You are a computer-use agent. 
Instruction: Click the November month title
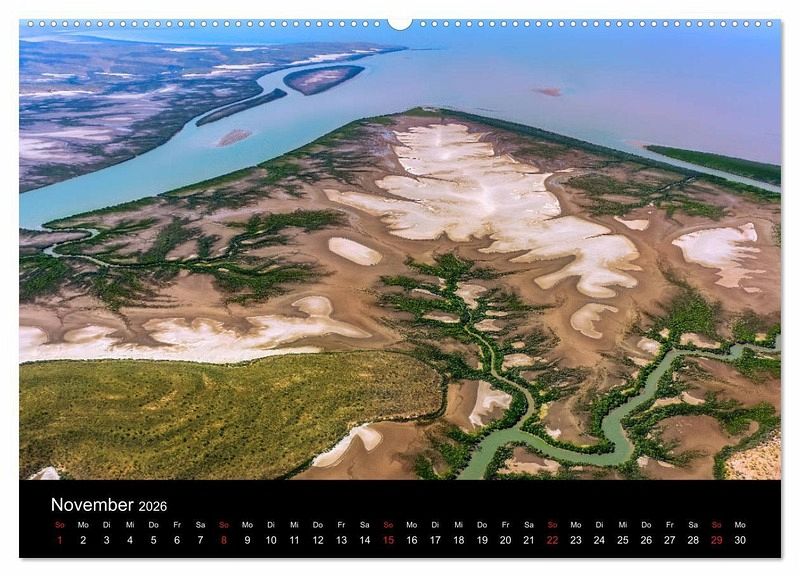click(x=92, y=505)
